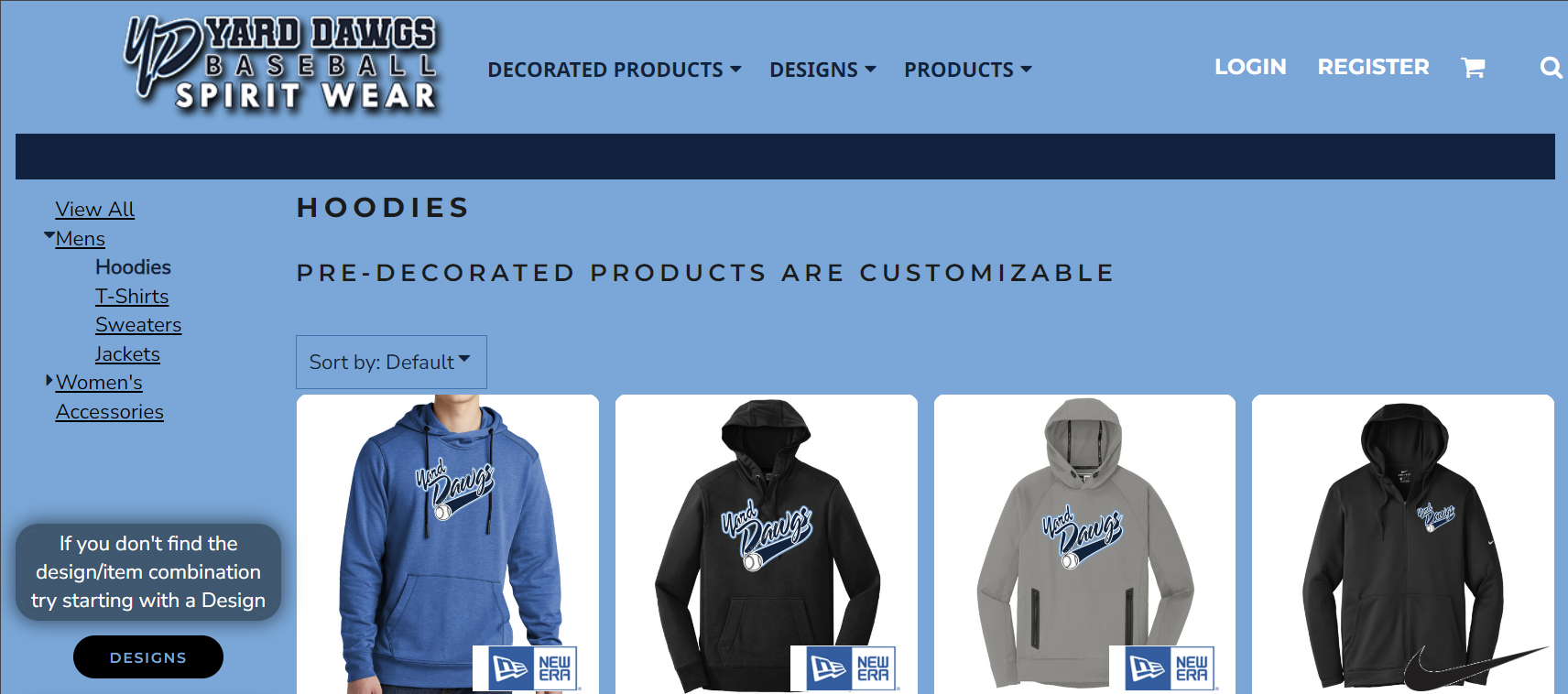
Task: Open the Products navigation menu
Action: click(967, 70)
